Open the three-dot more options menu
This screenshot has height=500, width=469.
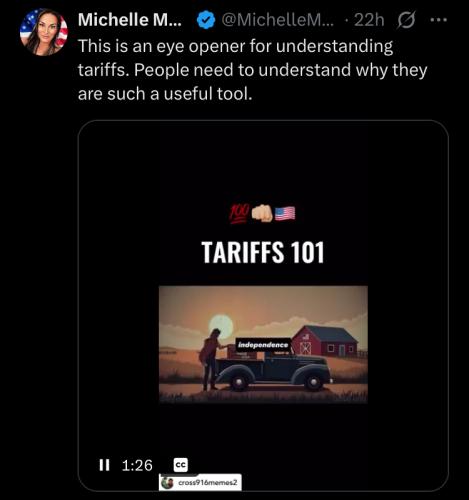point(439,20)
